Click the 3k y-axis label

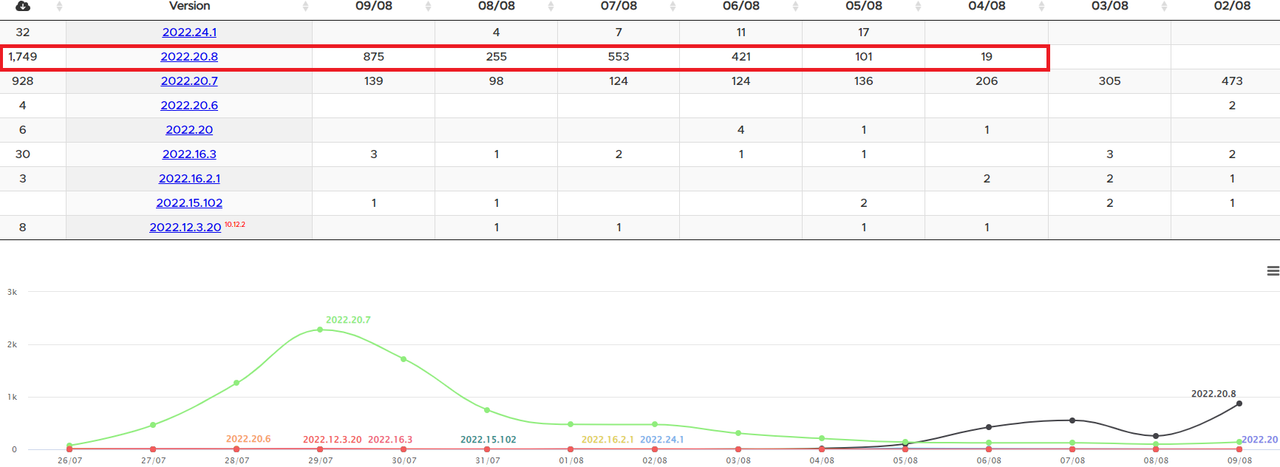(x=12, y=292)
